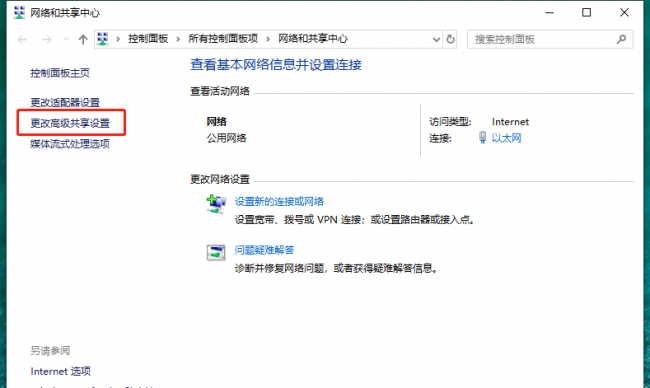Select 控制面板 breadcrumb
Viewport: 650px width, 388px height.
tap(148, 39)
